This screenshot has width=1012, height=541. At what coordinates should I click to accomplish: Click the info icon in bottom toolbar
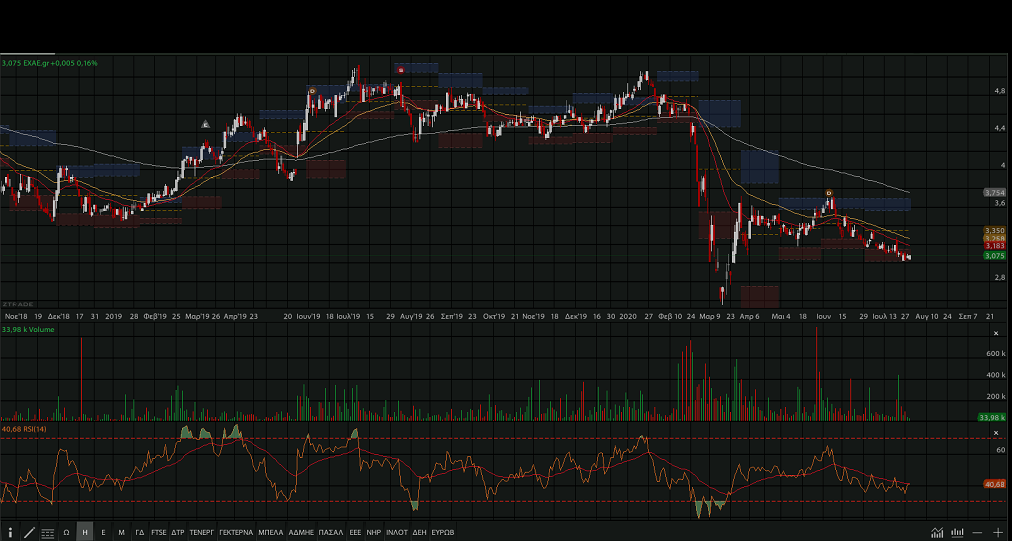point(10,532)
